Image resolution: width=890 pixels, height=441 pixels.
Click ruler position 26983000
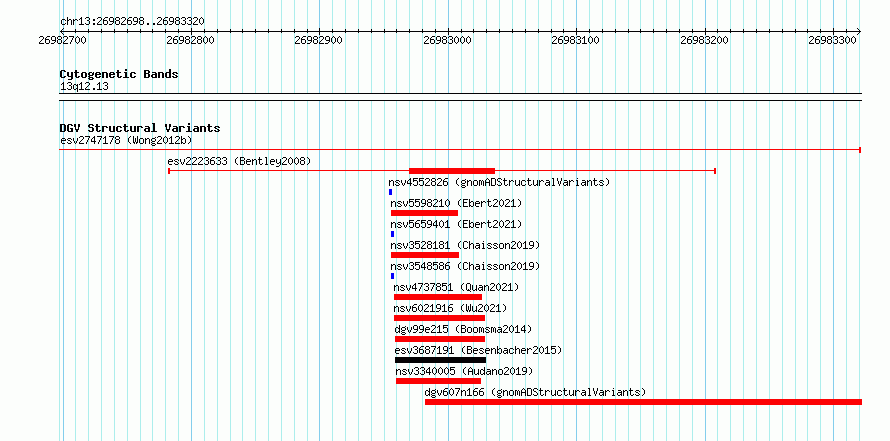[x=448, y=41]
